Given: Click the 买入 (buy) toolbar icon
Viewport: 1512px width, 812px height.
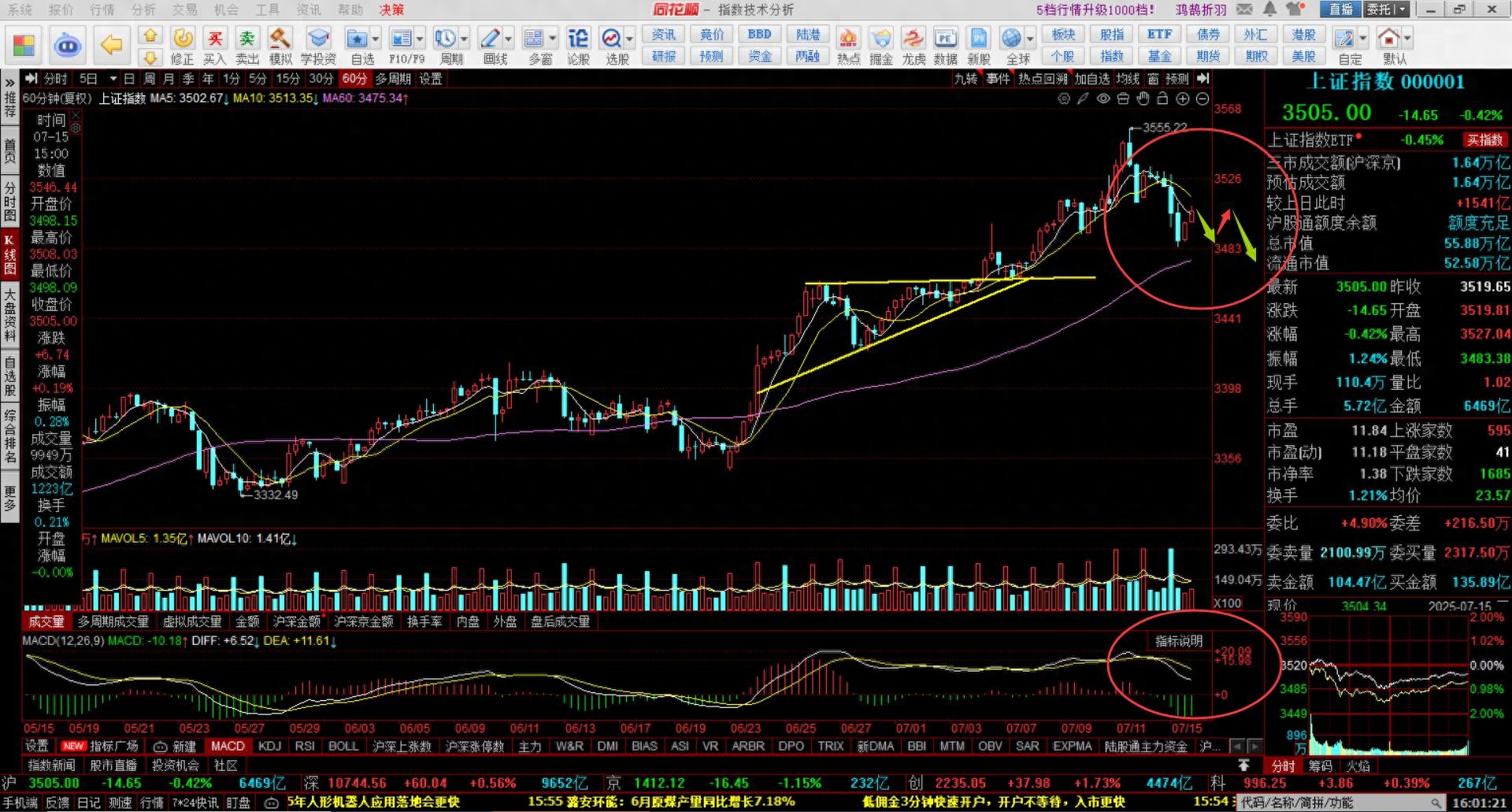Looking at the screenshot, I should point(214,46).
